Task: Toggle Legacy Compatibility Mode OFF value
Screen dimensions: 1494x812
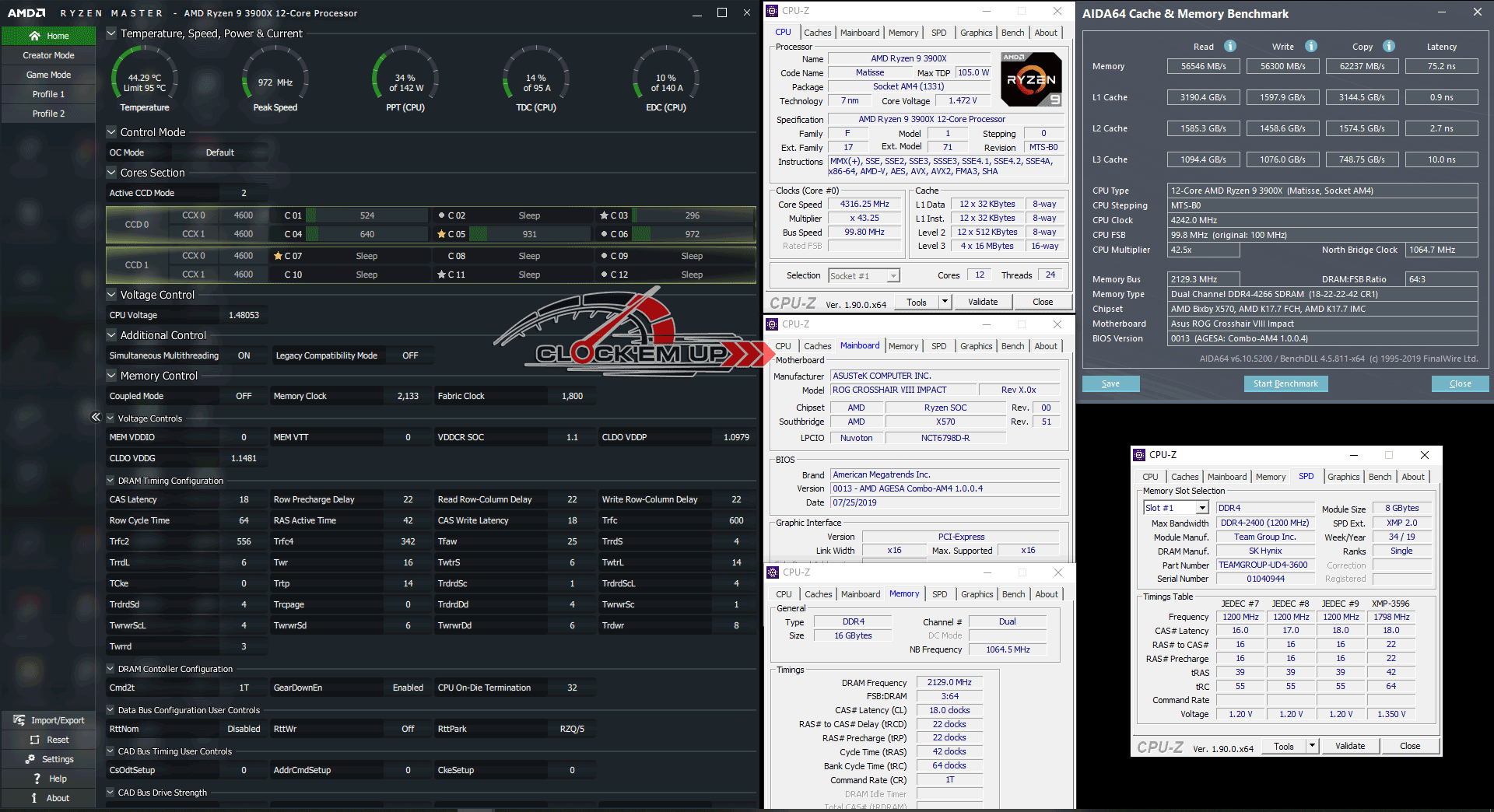Action: (409, 355)
